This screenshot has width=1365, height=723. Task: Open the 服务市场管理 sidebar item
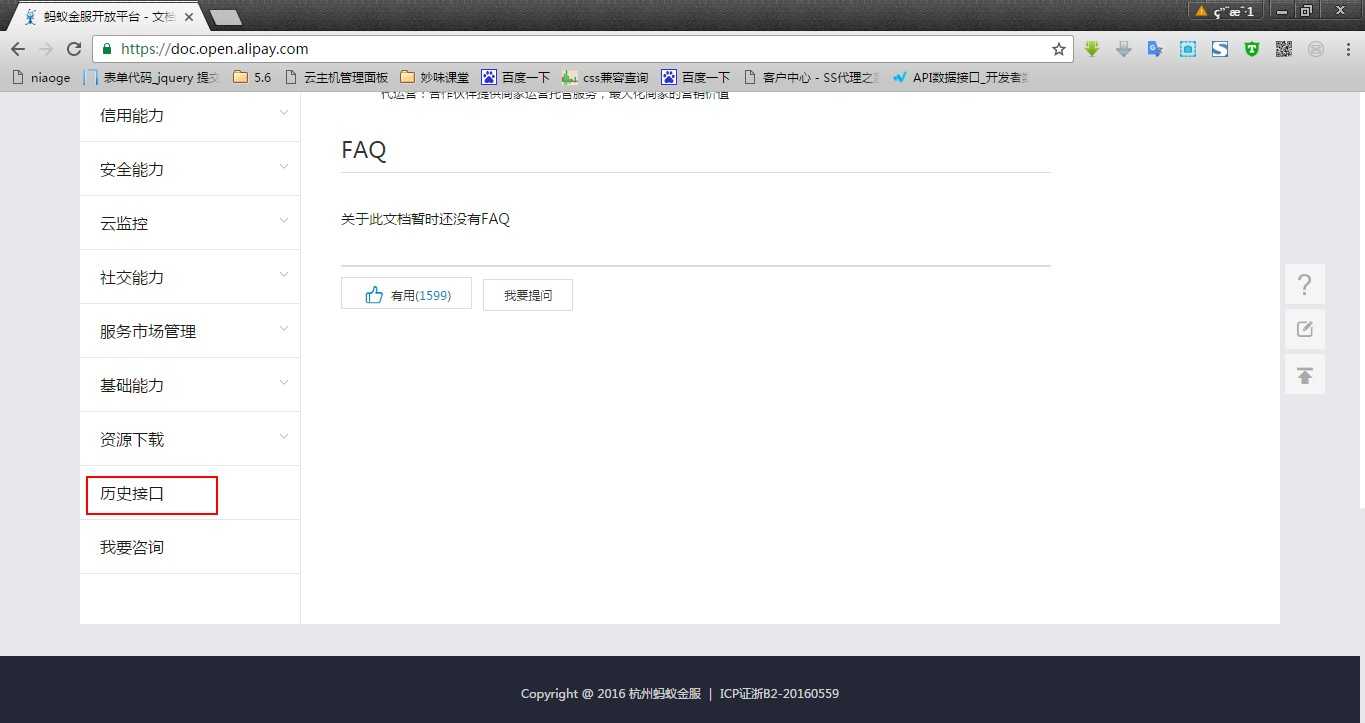pos(190,331)
